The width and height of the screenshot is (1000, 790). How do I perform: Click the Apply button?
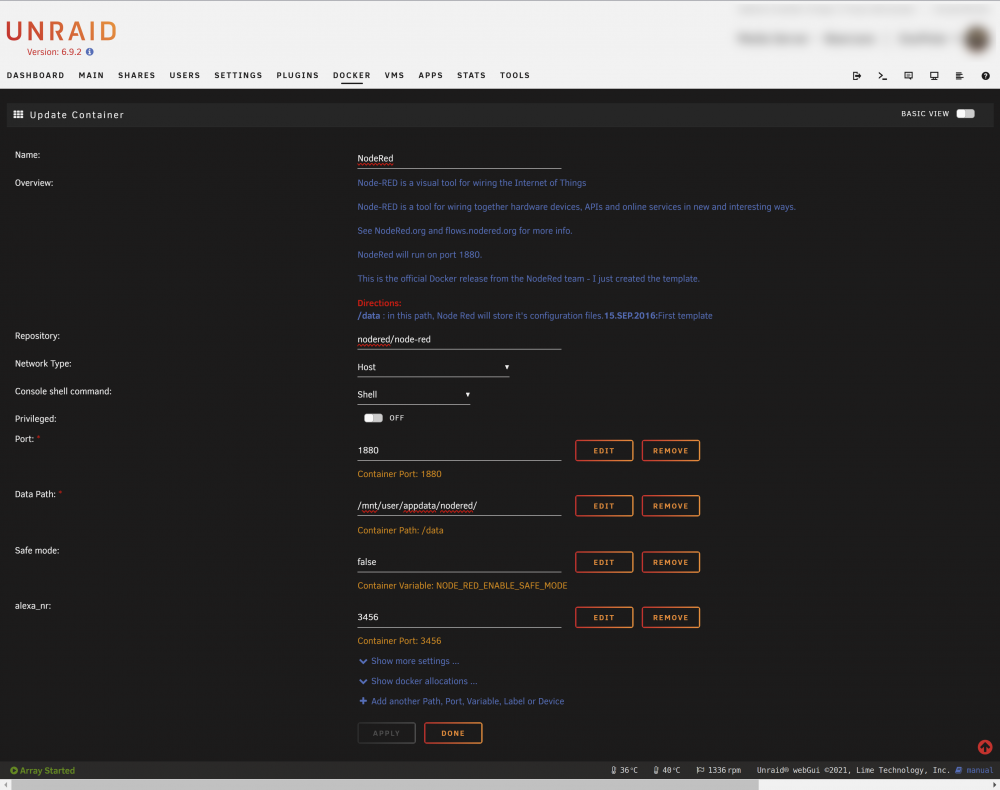tap(386, 733)
